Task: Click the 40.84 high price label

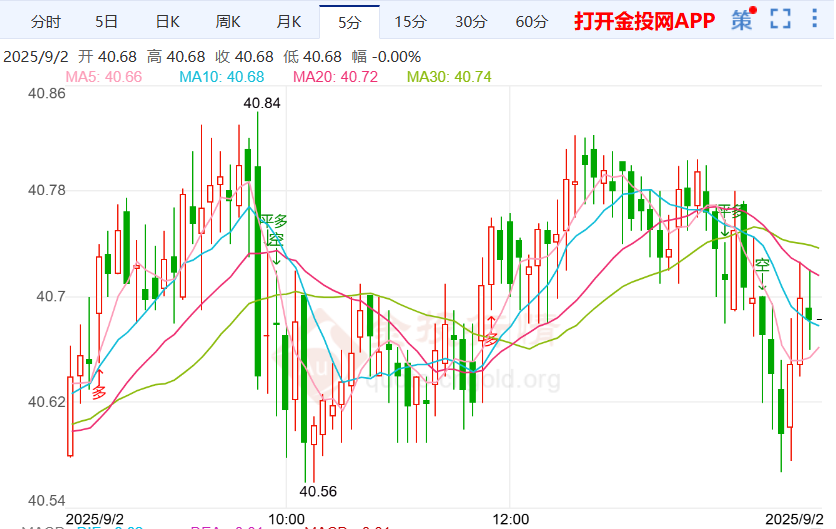Action: 262,103
